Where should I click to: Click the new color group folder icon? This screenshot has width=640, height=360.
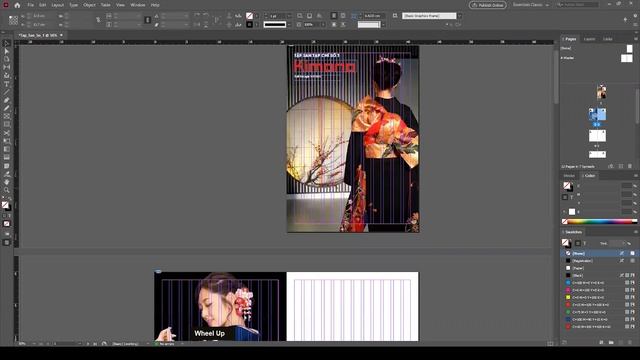click(x=611, y=342)
